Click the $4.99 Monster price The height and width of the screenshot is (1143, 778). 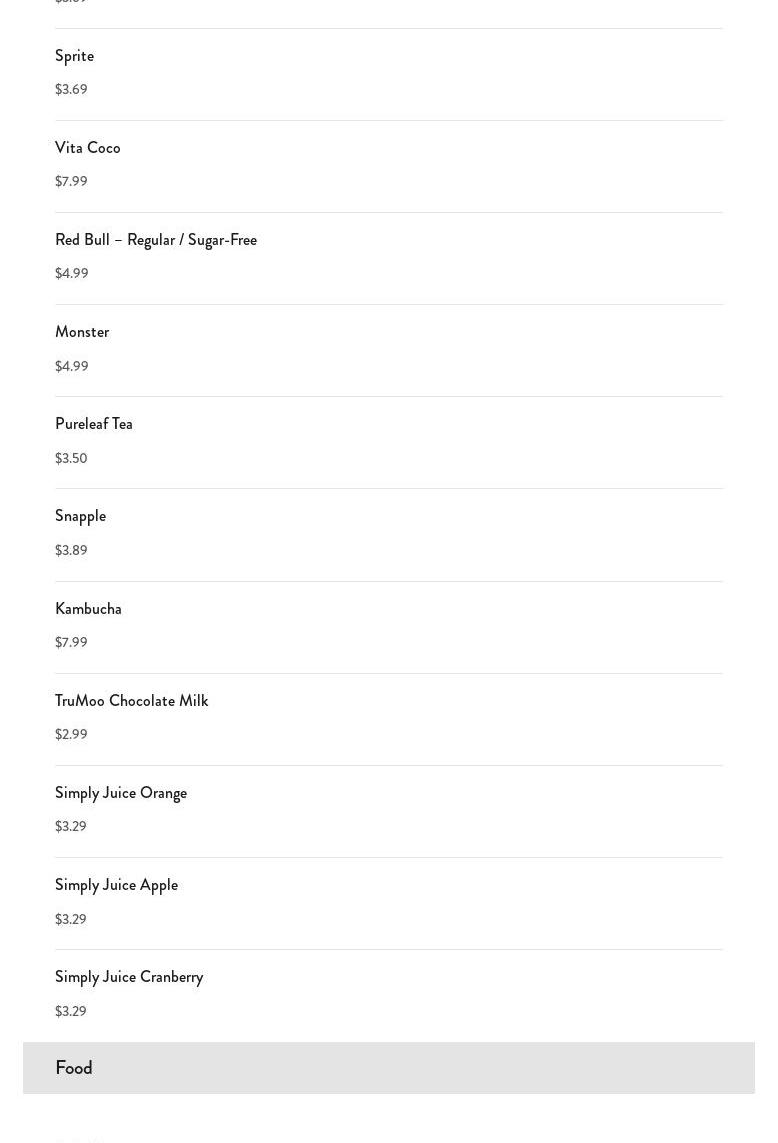[71, 366]
